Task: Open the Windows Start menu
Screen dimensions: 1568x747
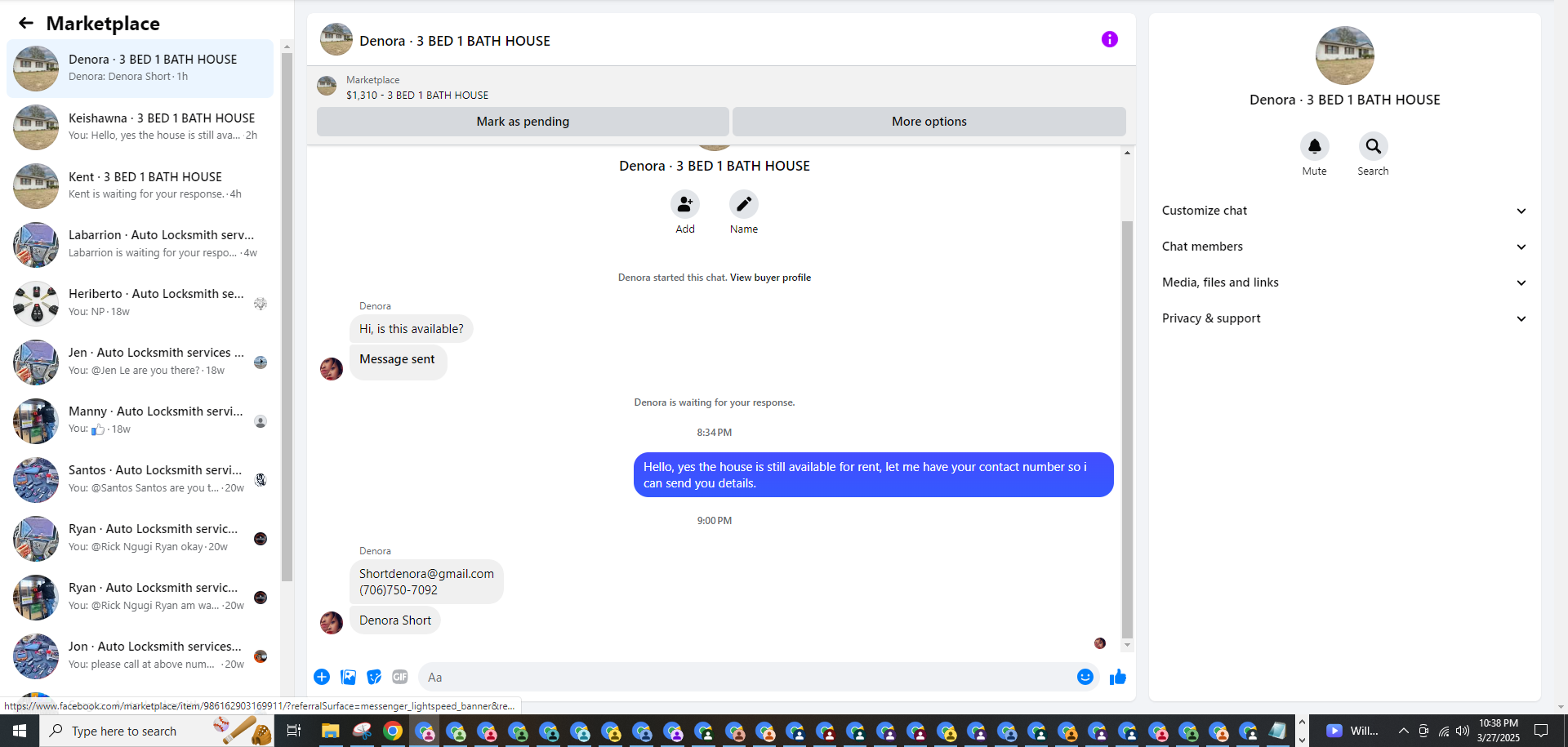Action: tap(20, 731)
